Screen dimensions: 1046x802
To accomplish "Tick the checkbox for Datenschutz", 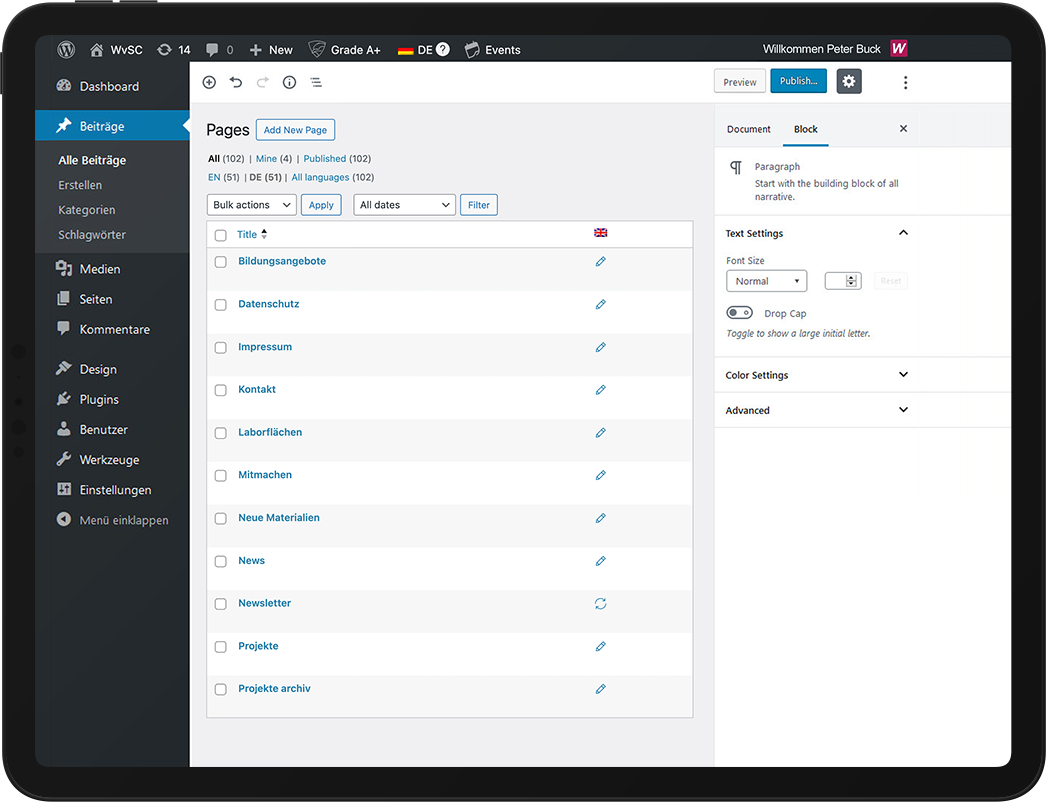I will point(221,305).
